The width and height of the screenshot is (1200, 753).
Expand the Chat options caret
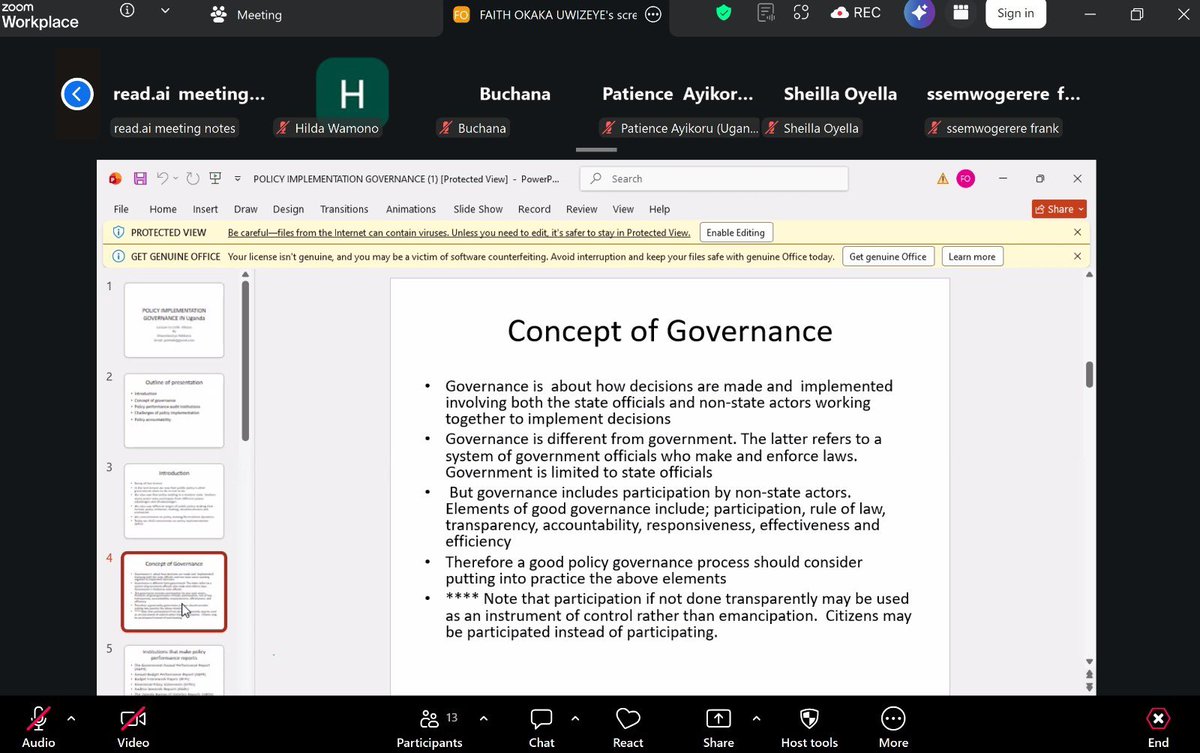click(574, 718)
